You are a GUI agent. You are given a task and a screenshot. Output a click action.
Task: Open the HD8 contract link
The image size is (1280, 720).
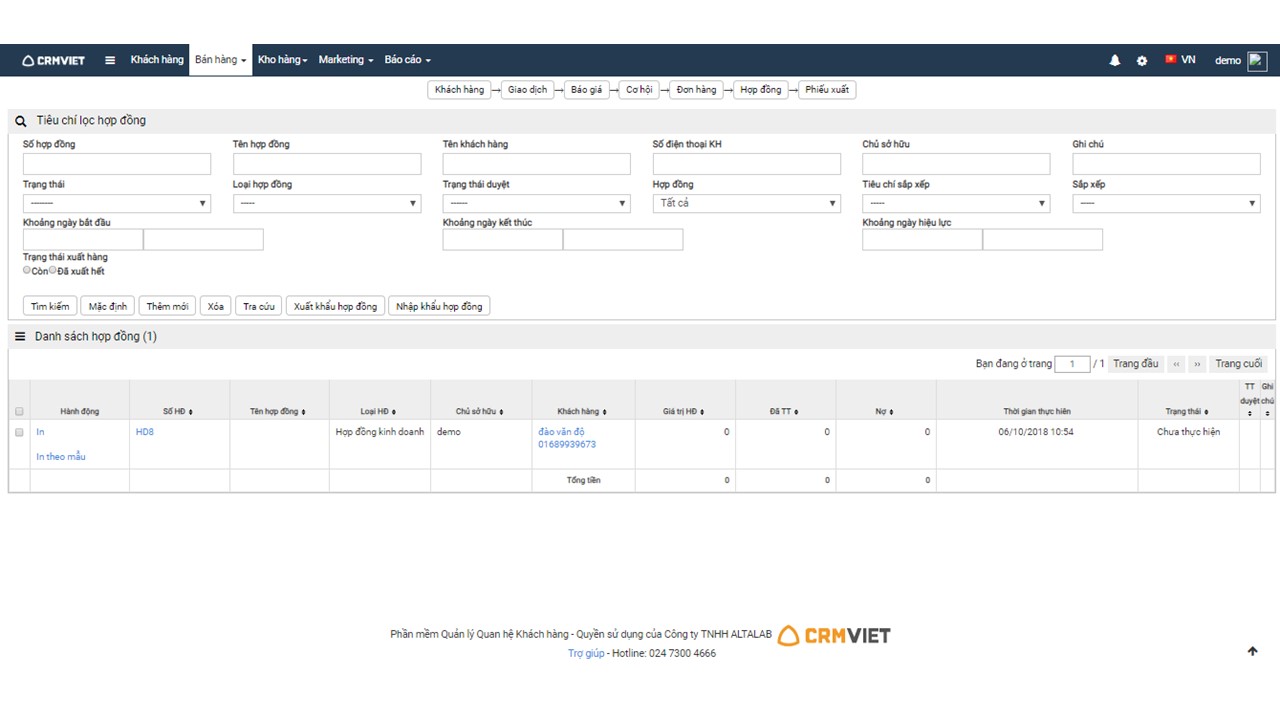145,432
